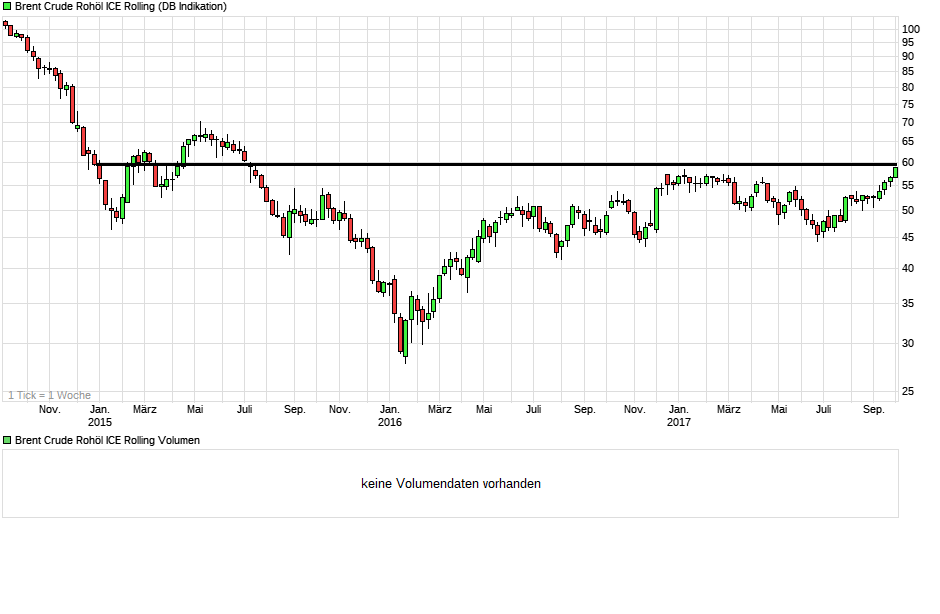
Task: Click the 75 price axis label
Action: (x=908, y=104)
